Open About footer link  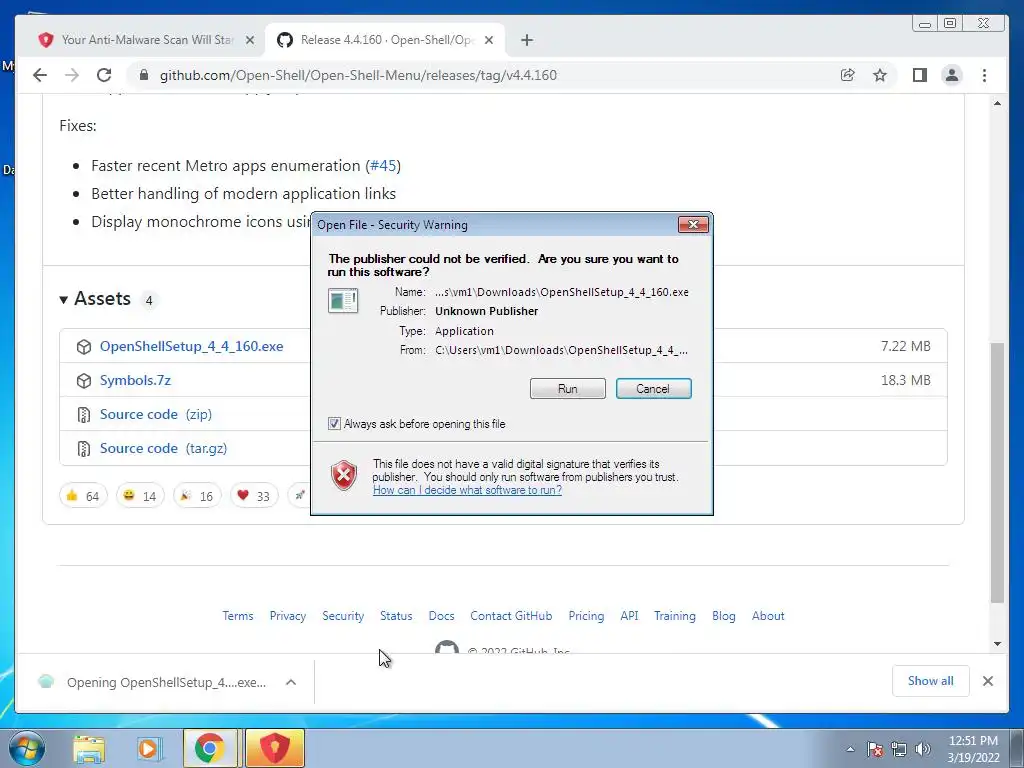click(768, 616)
